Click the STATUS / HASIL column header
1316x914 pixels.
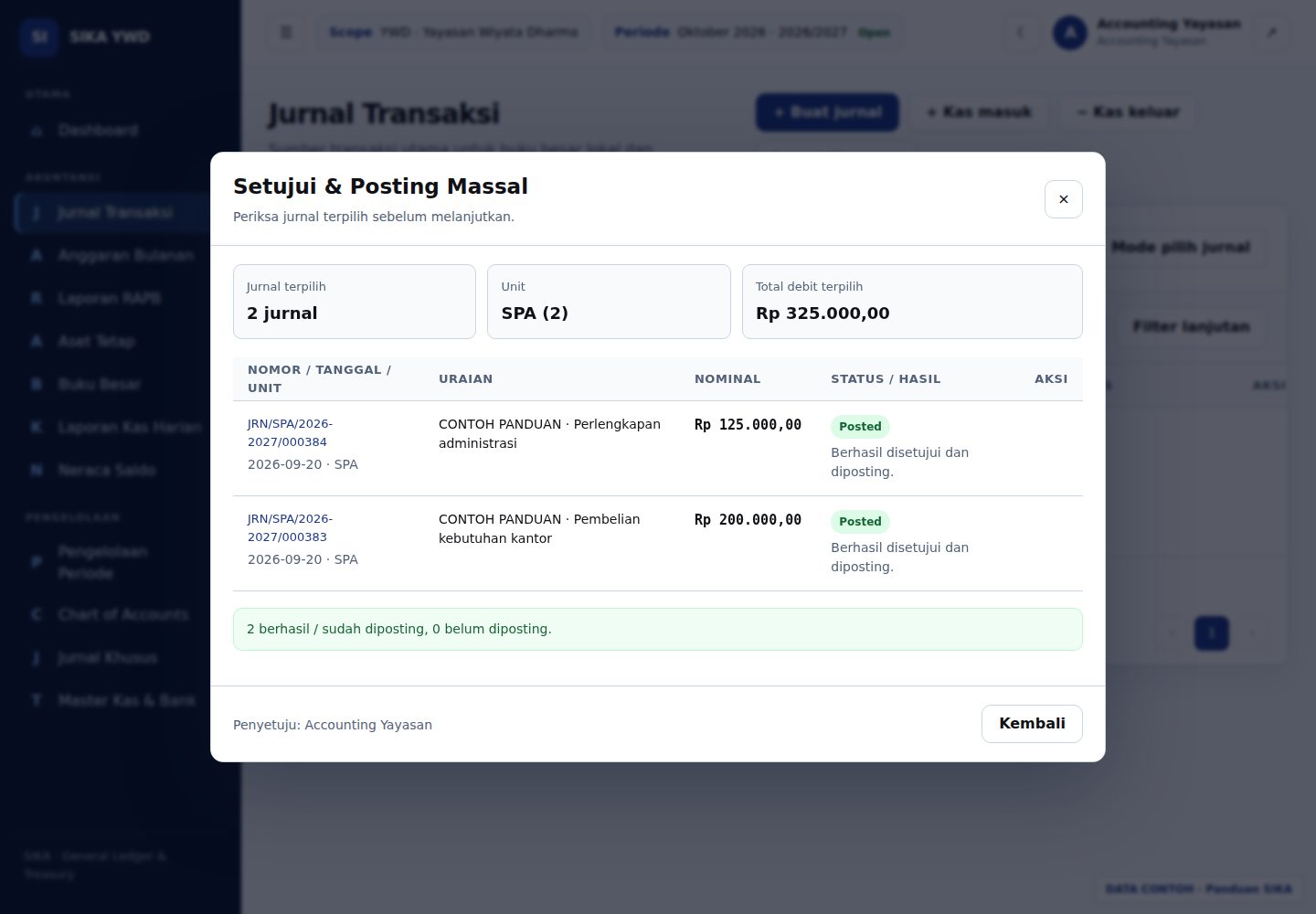click(x=886, y=379)
